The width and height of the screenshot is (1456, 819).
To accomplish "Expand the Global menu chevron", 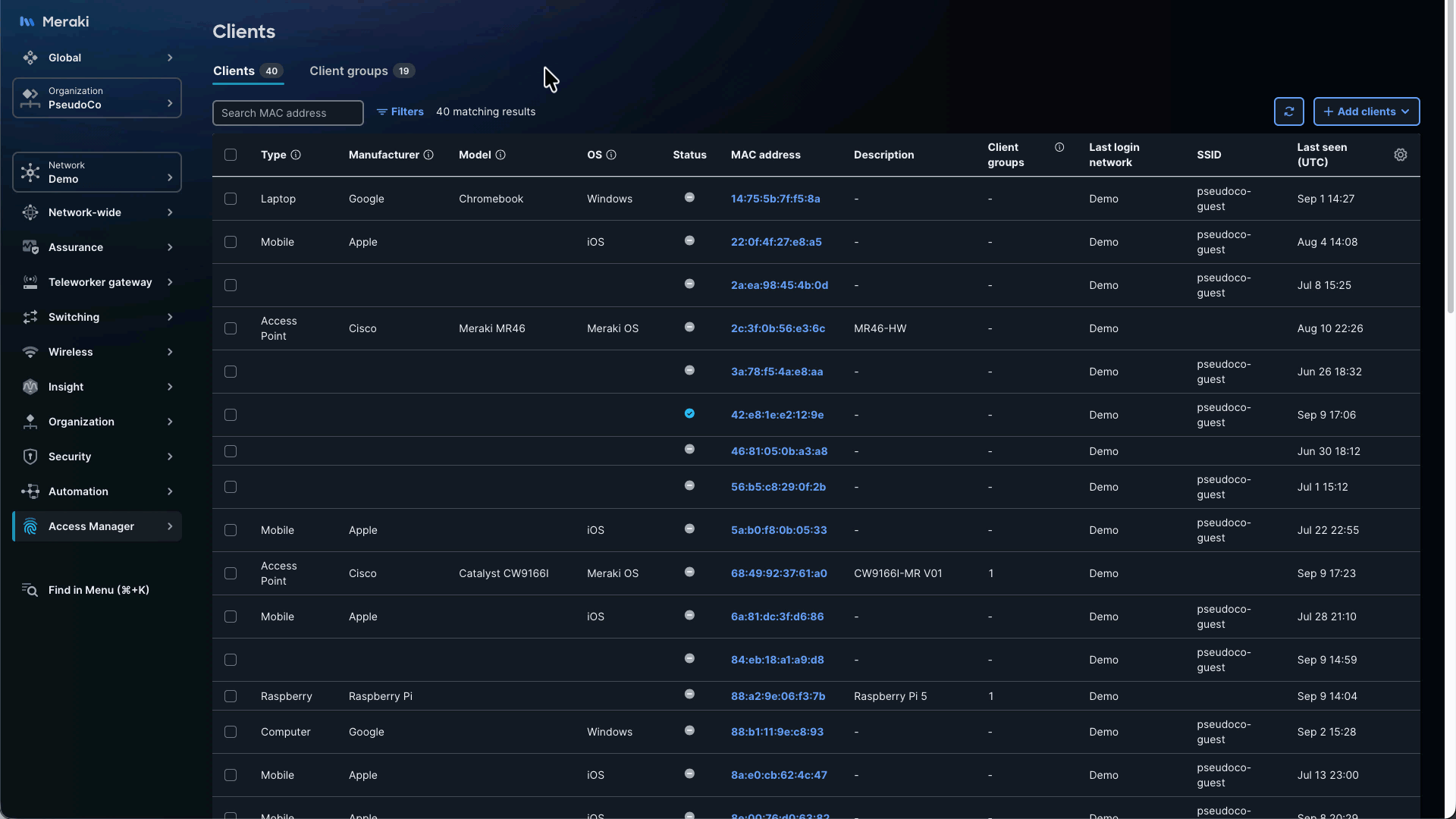I will click(170, 58).
